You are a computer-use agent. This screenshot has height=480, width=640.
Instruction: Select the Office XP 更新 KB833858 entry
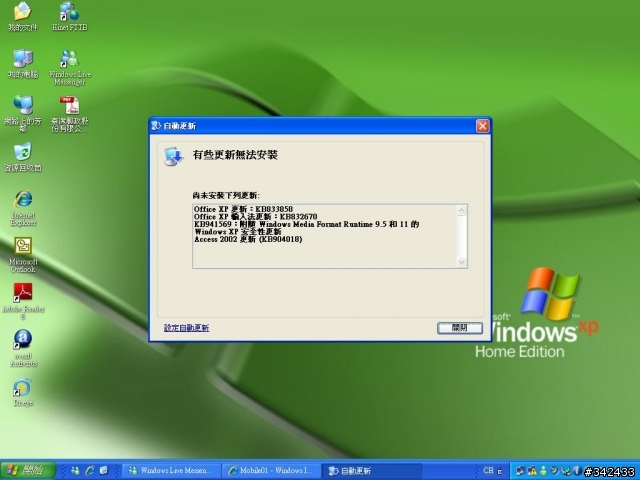(243, 209)
